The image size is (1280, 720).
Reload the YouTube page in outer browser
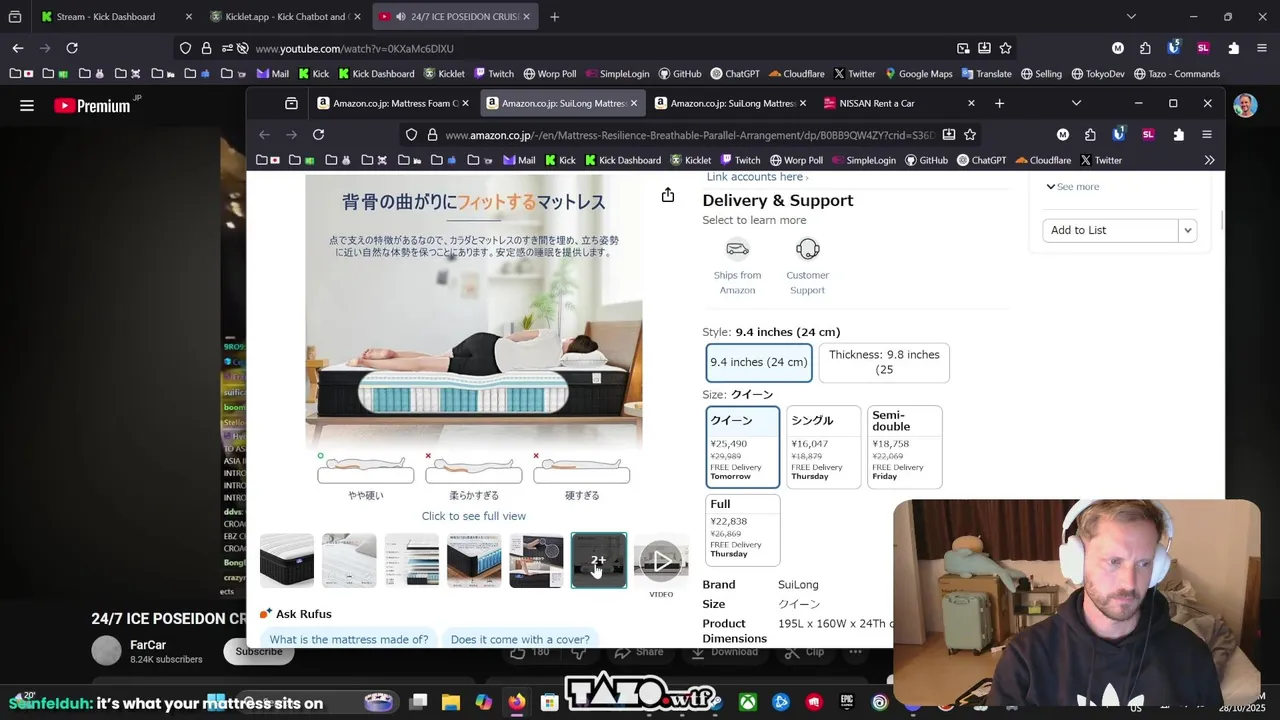pyautogui.click(x=72, y=48)
